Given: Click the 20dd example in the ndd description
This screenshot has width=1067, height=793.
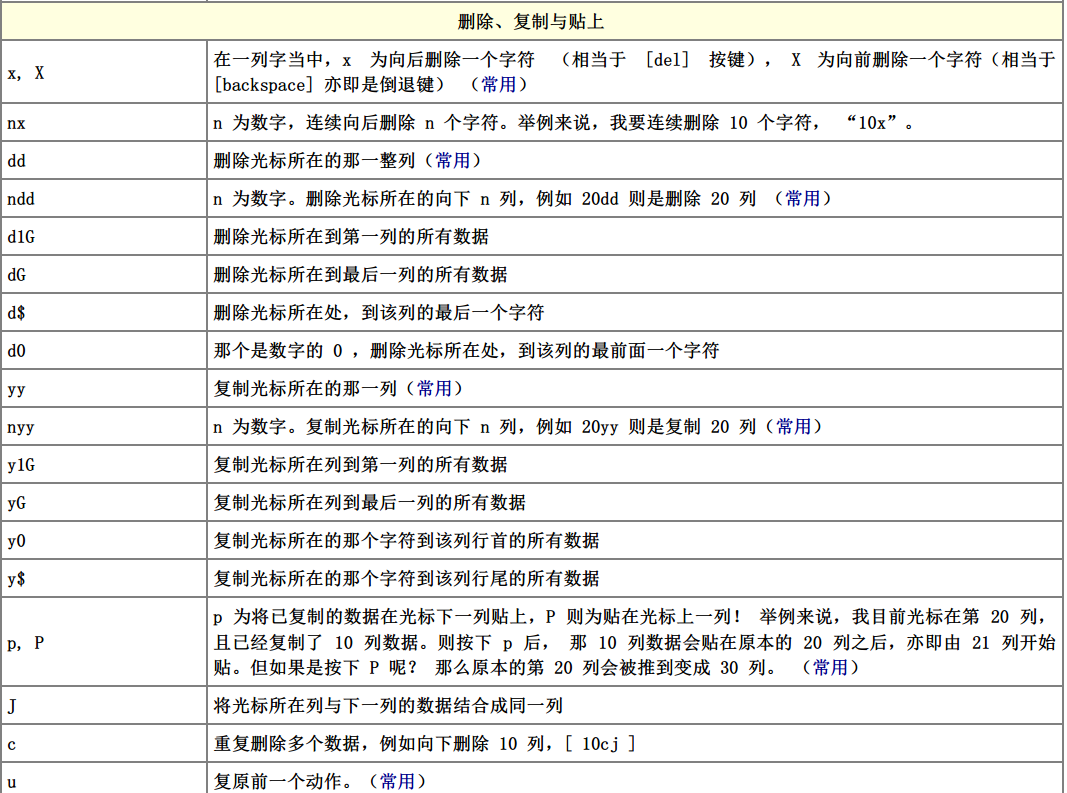Looking at the screenshot, I should pyautogui.click(x=600, y=199).
